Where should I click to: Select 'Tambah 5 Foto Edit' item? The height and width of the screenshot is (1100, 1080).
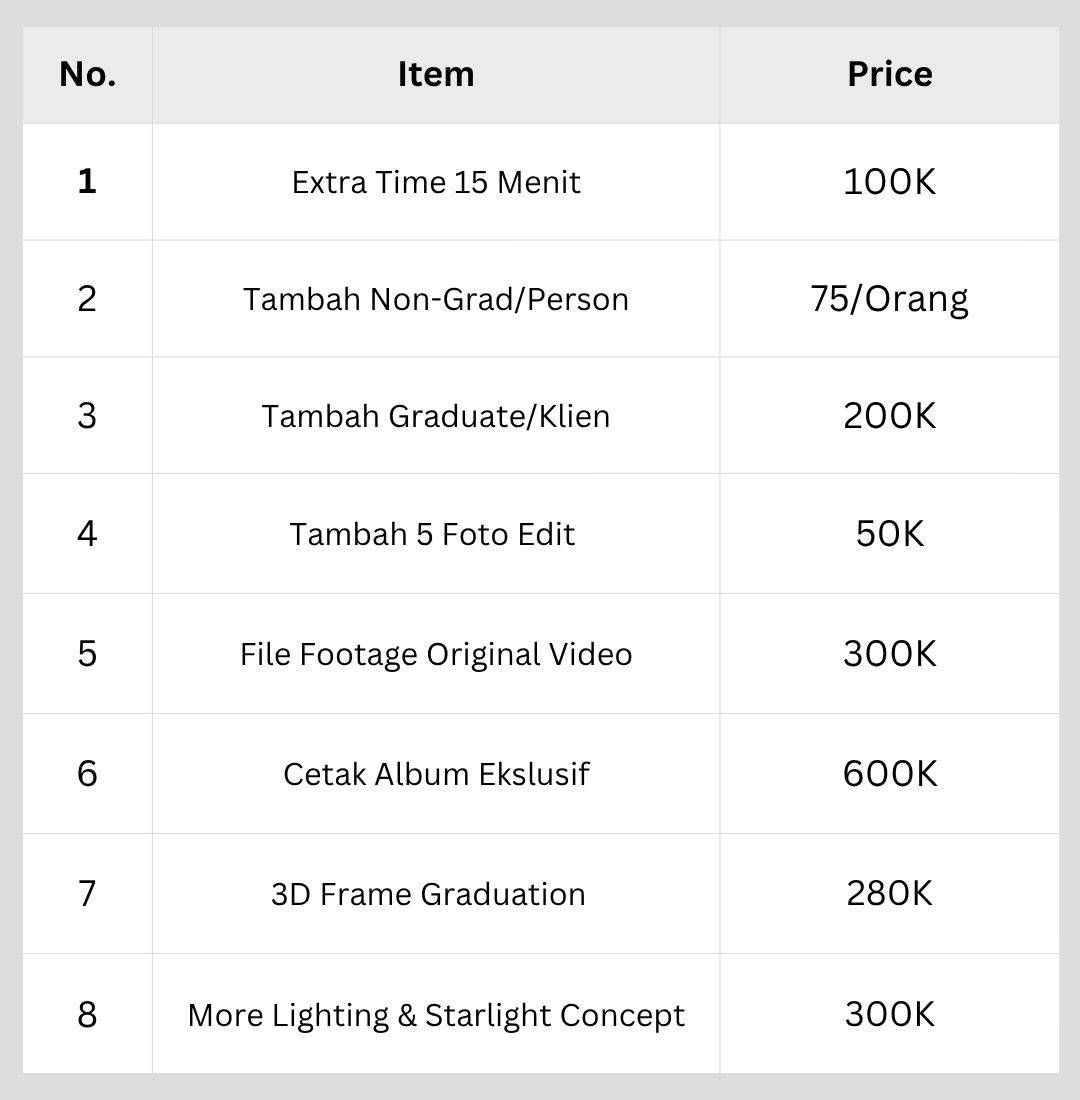pyautogui.click(x=432, y=534)
